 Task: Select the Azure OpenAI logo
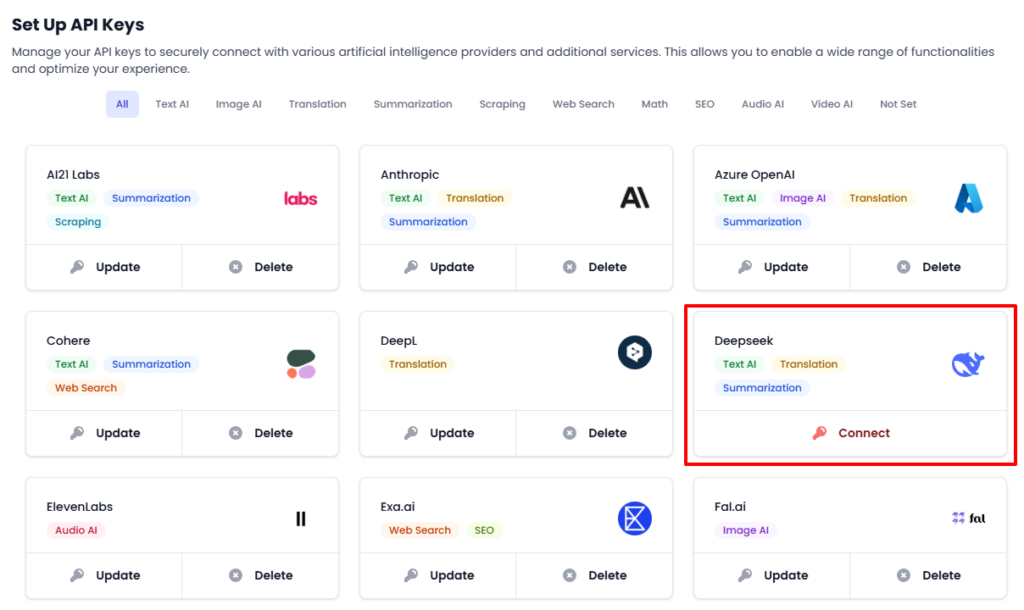coord(969,197)
